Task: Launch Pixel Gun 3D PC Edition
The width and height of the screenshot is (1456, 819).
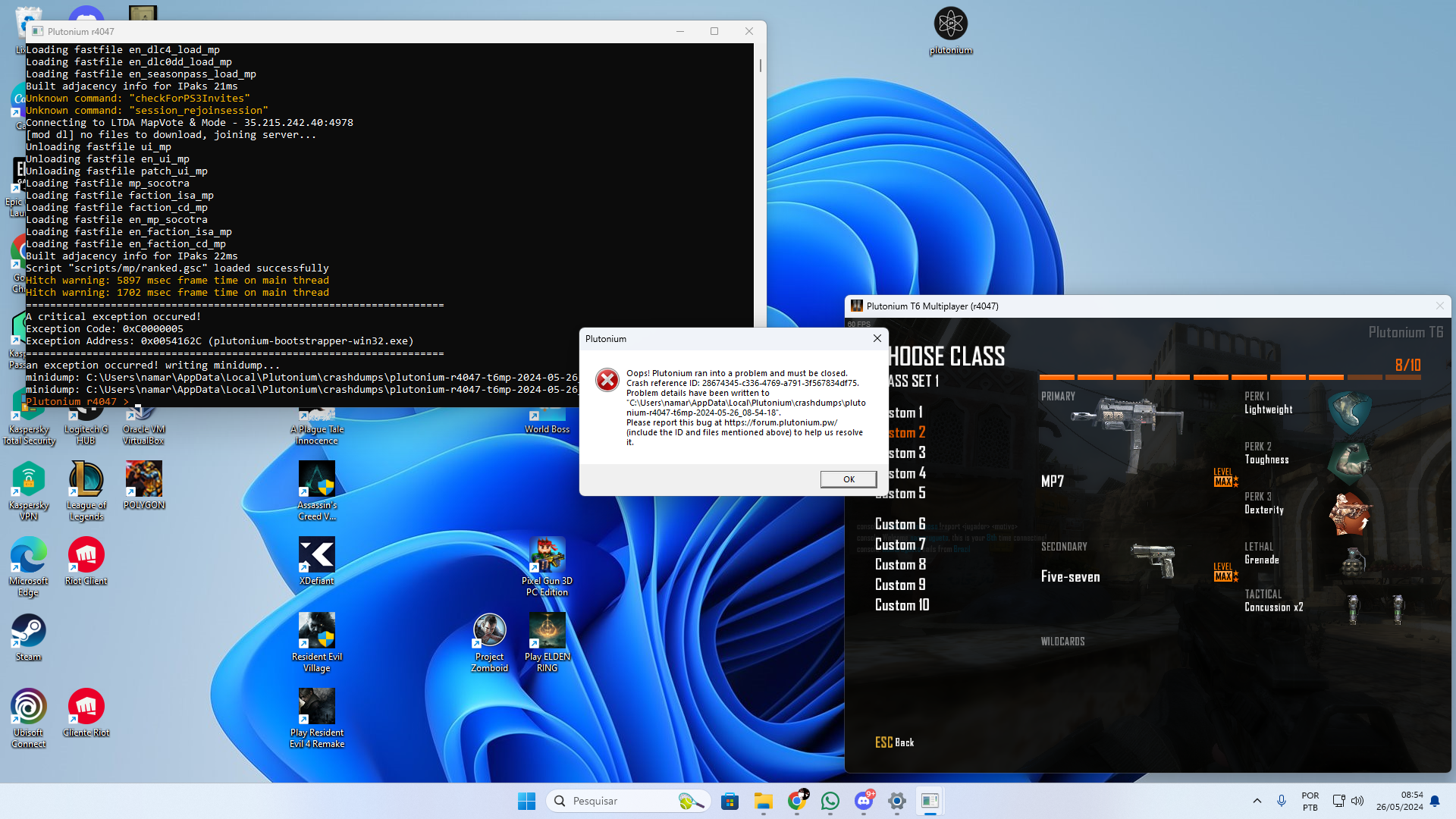Action: 547,566
